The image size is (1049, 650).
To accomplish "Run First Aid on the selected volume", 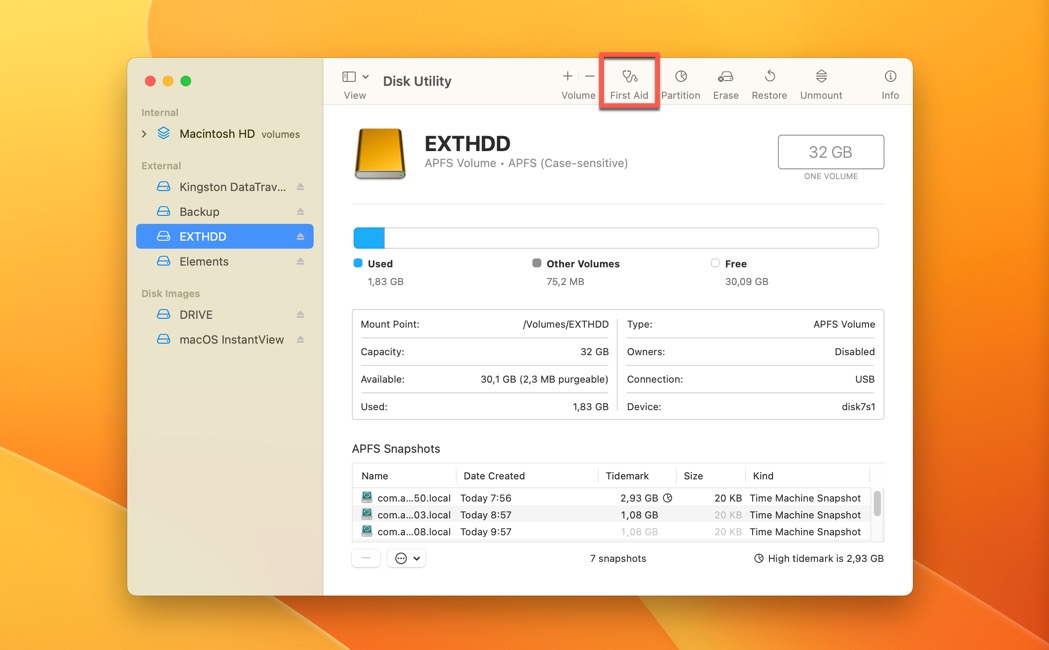I will [x=629, y=82].
